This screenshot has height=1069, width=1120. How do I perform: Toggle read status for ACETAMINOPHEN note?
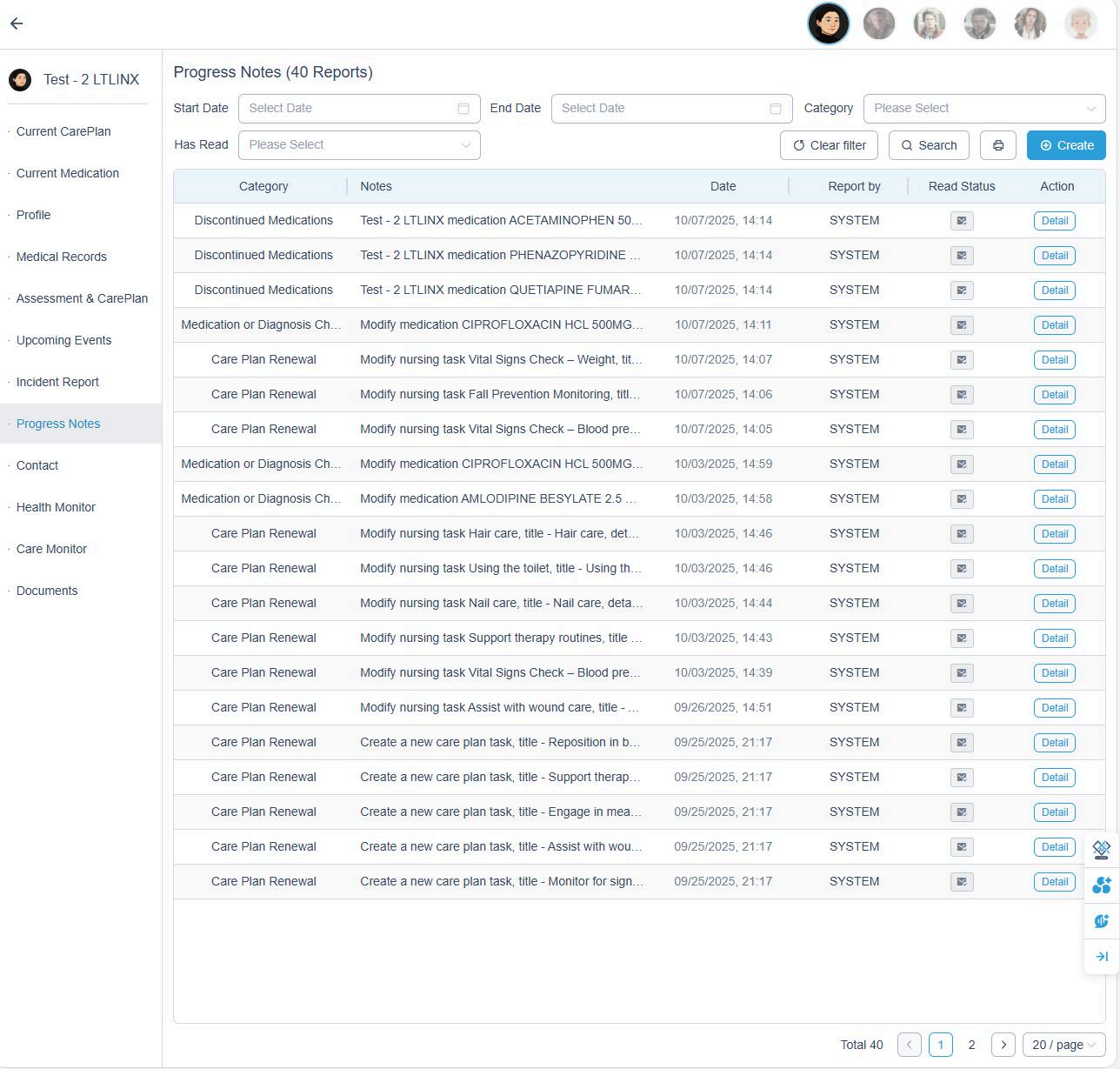(961, 221)
